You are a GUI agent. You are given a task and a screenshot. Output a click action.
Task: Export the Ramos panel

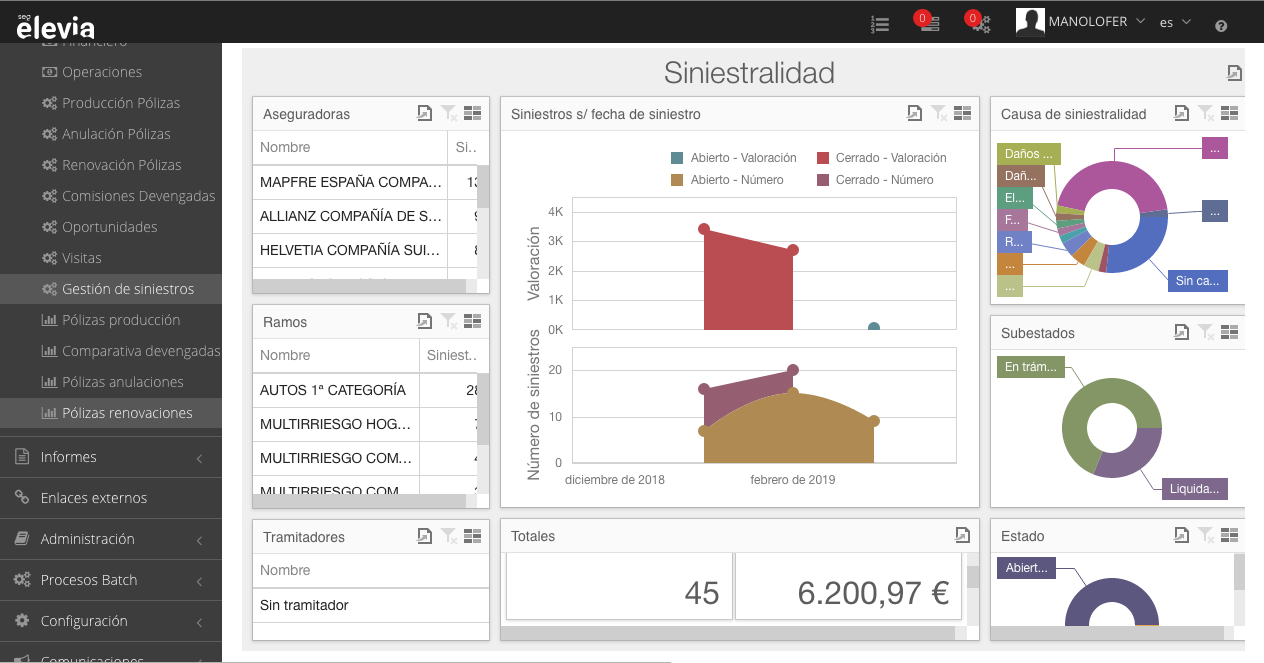pyautogui.click(x=425, y=321)
